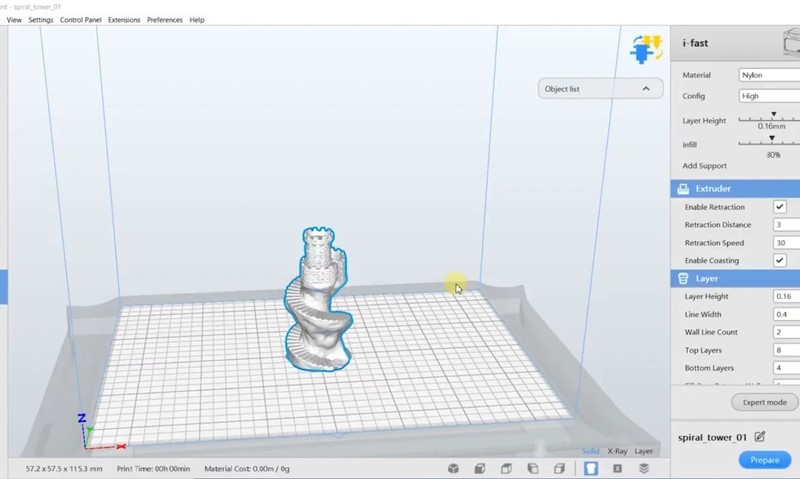Uncheck the Enable Coasting checkbox

[x=780, y=261]
